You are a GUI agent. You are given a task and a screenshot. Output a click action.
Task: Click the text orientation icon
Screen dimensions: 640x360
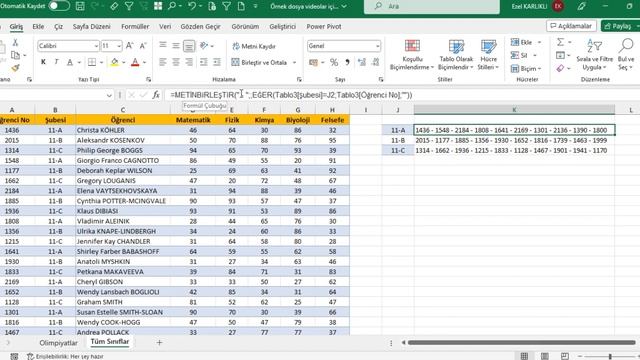[x=204, y=46]
